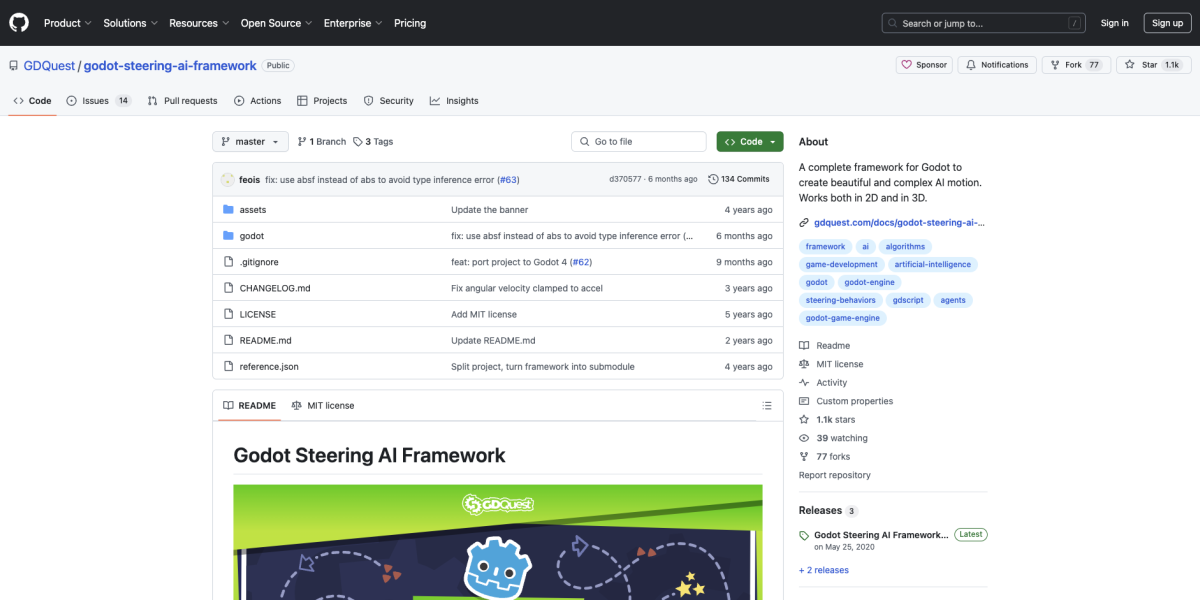Image resolution: width=1200 pixels, height=600 pixels.
Task: Expand the green Code dropdown
Action: click(x=749, y=141)
